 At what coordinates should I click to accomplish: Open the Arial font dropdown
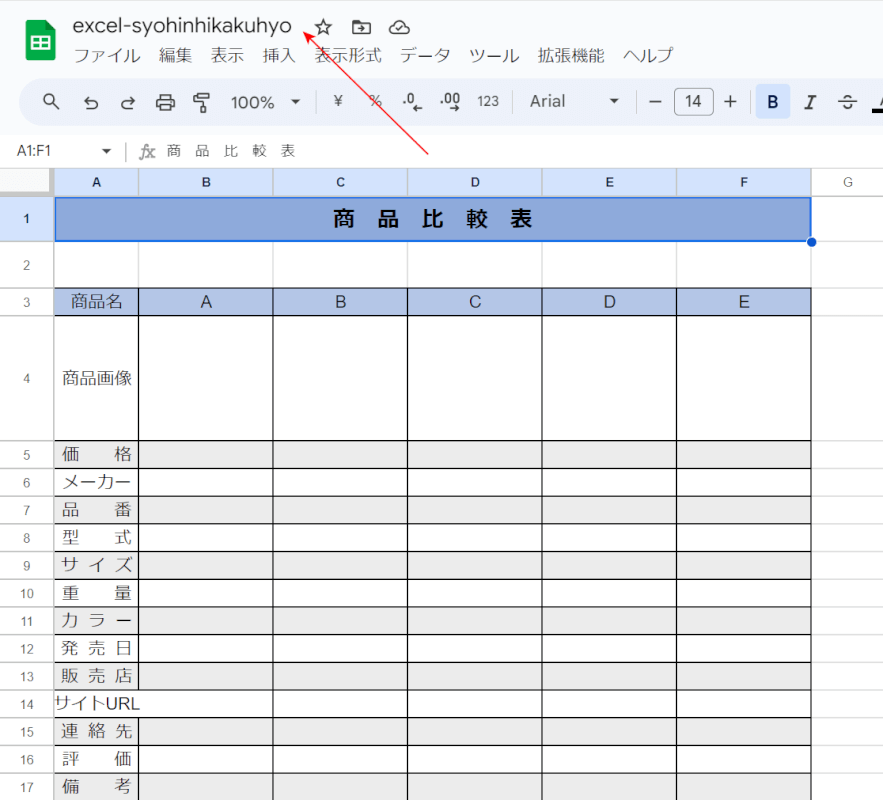[575, 101]
